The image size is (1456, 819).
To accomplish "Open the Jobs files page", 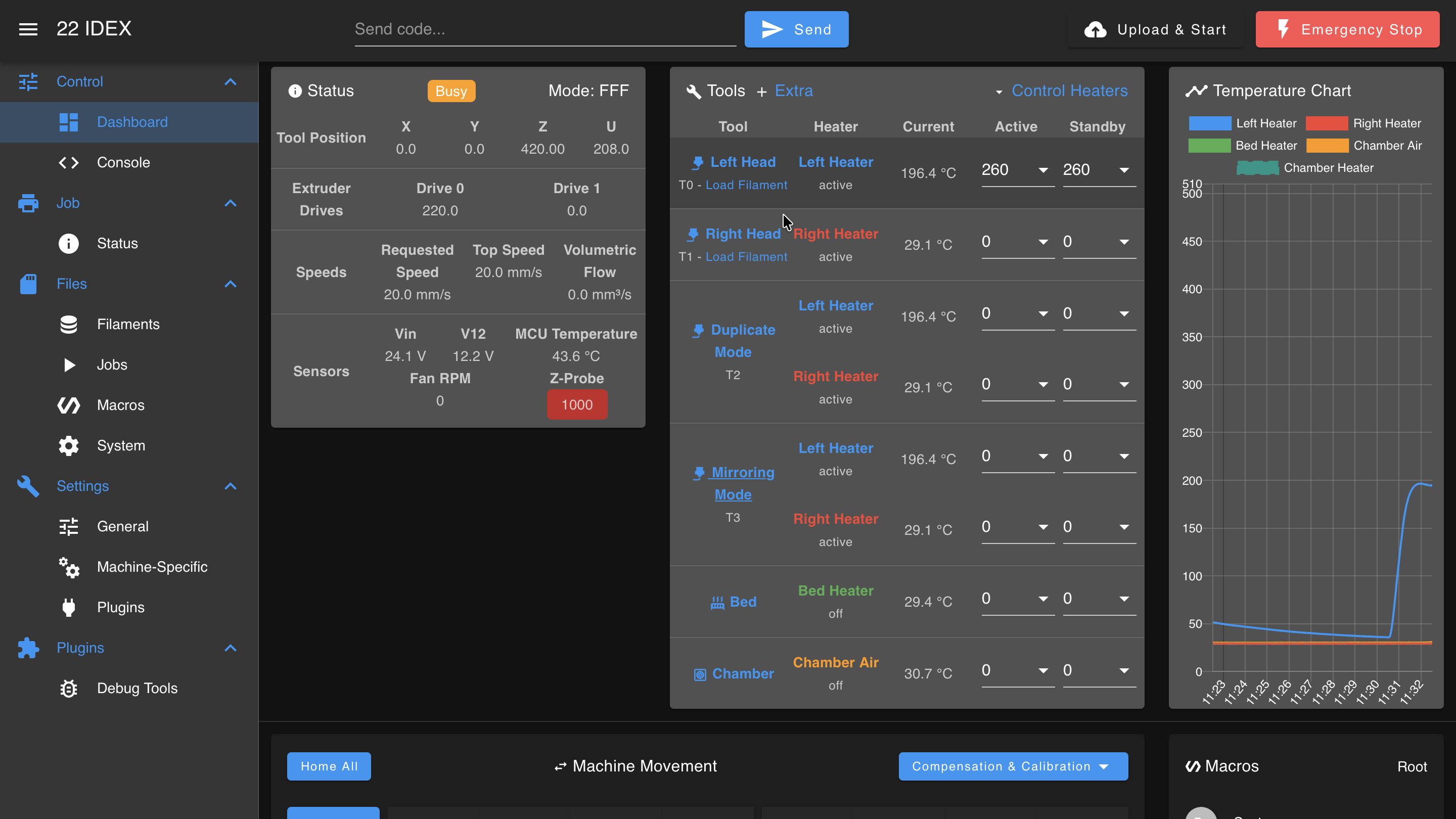I will [x=129, y=365].
